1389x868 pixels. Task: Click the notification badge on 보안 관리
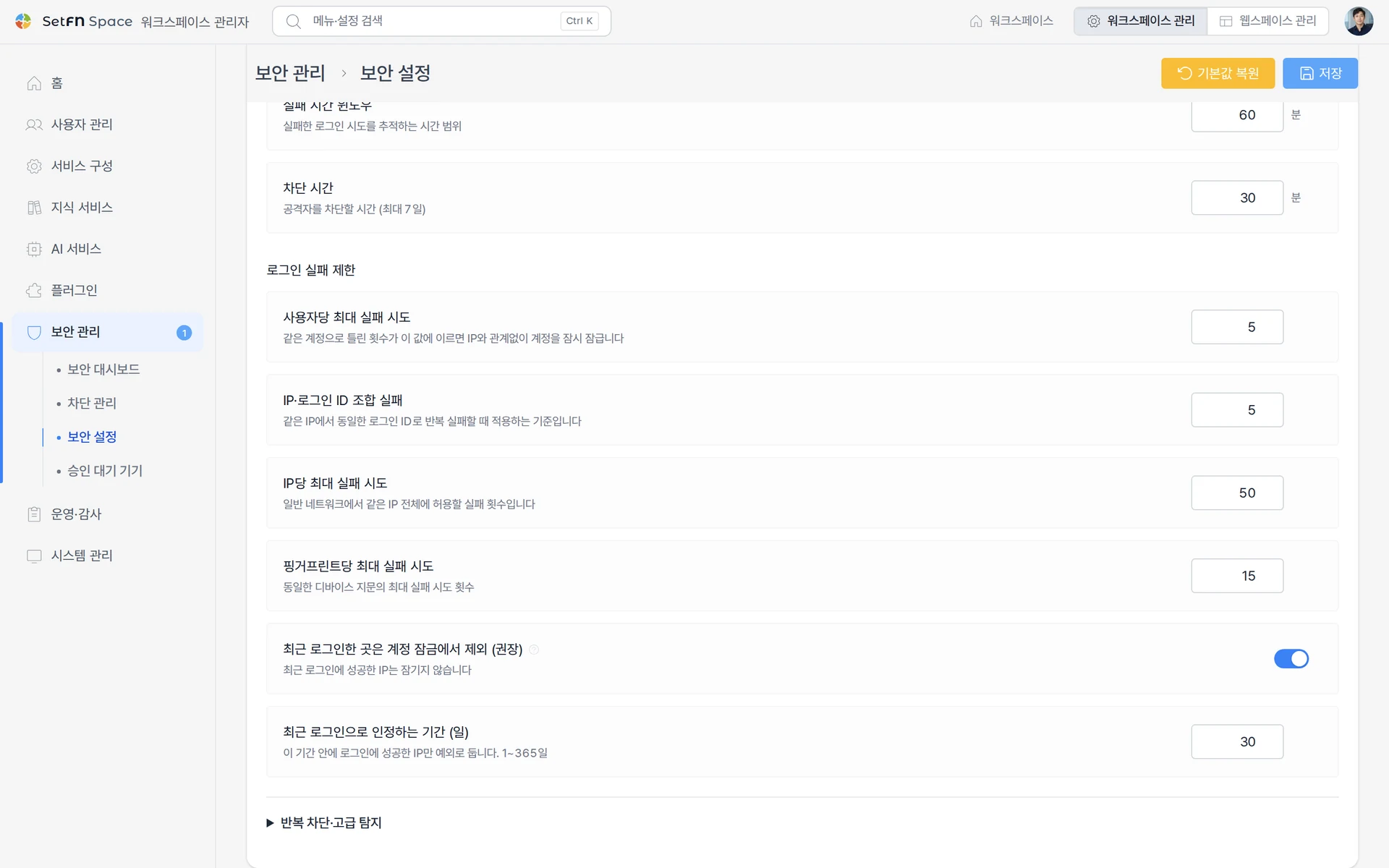tap(184, 332)
